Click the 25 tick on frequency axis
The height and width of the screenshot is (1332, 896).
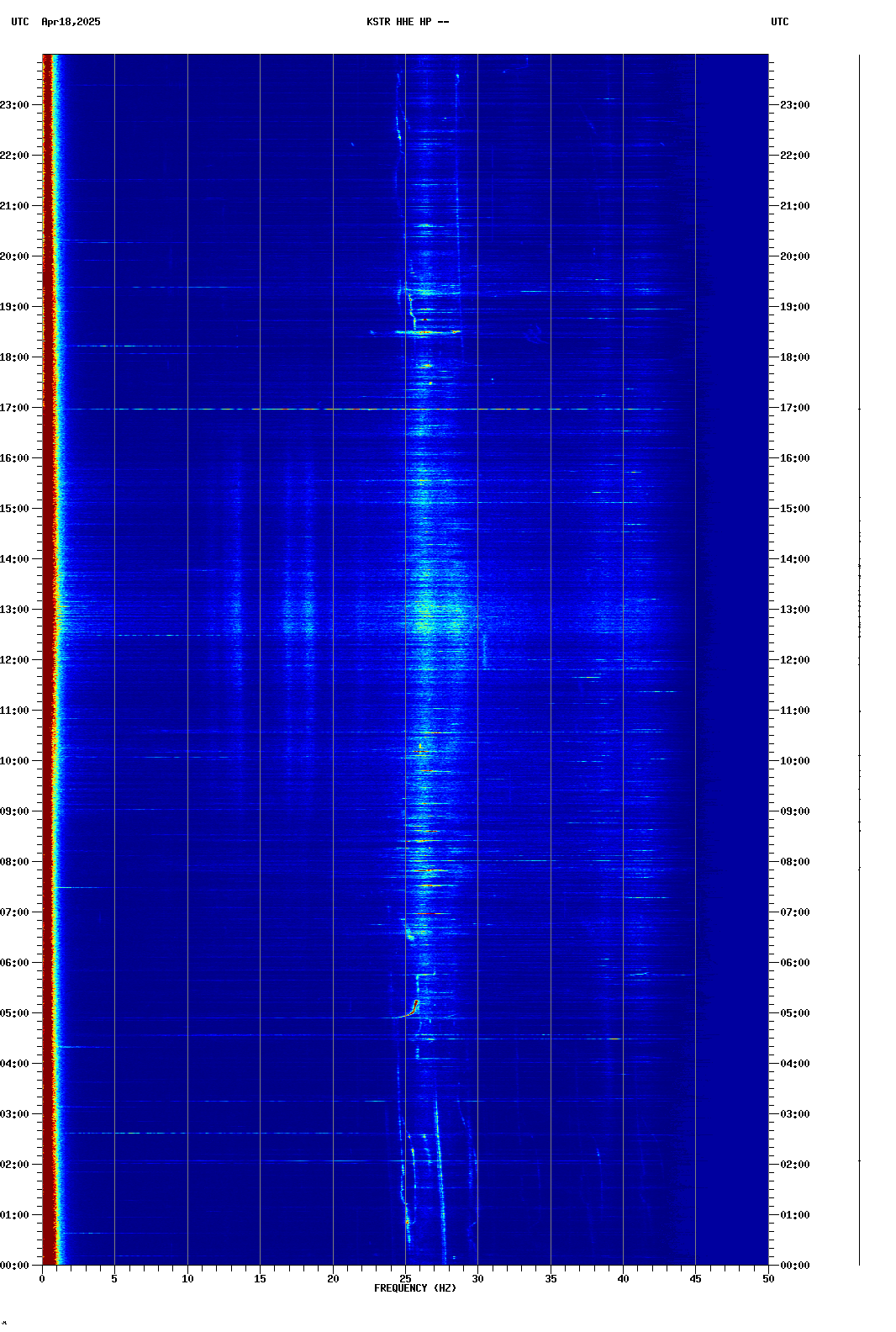(405, 1279)
